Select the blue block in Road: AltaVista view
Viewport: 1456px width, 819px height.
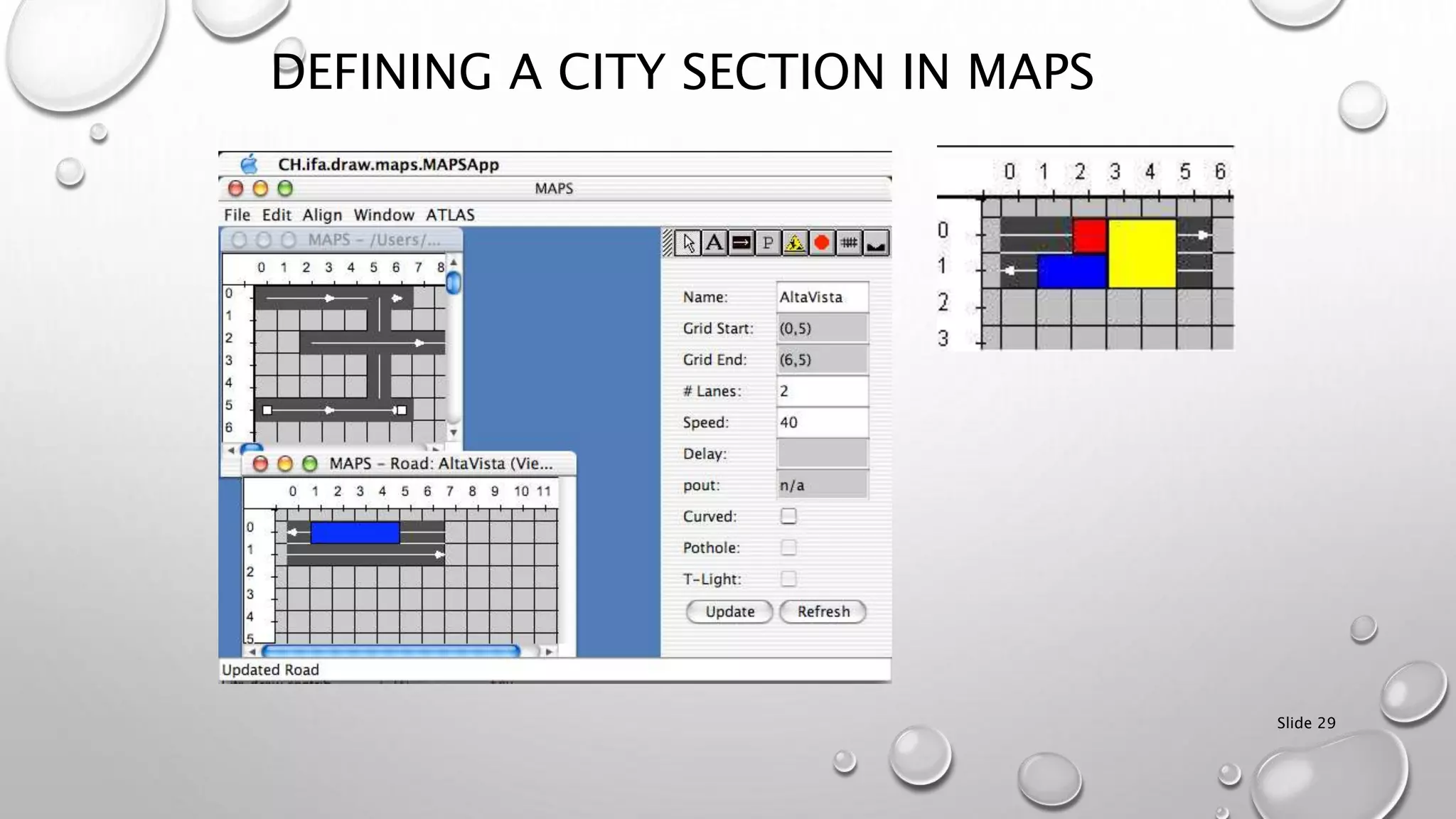[355, 532]
